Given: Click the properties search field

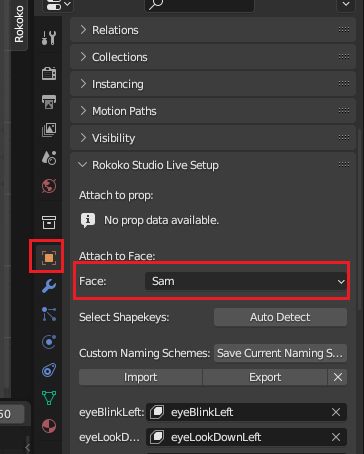Looking at the screenshot, I should 199,5.
